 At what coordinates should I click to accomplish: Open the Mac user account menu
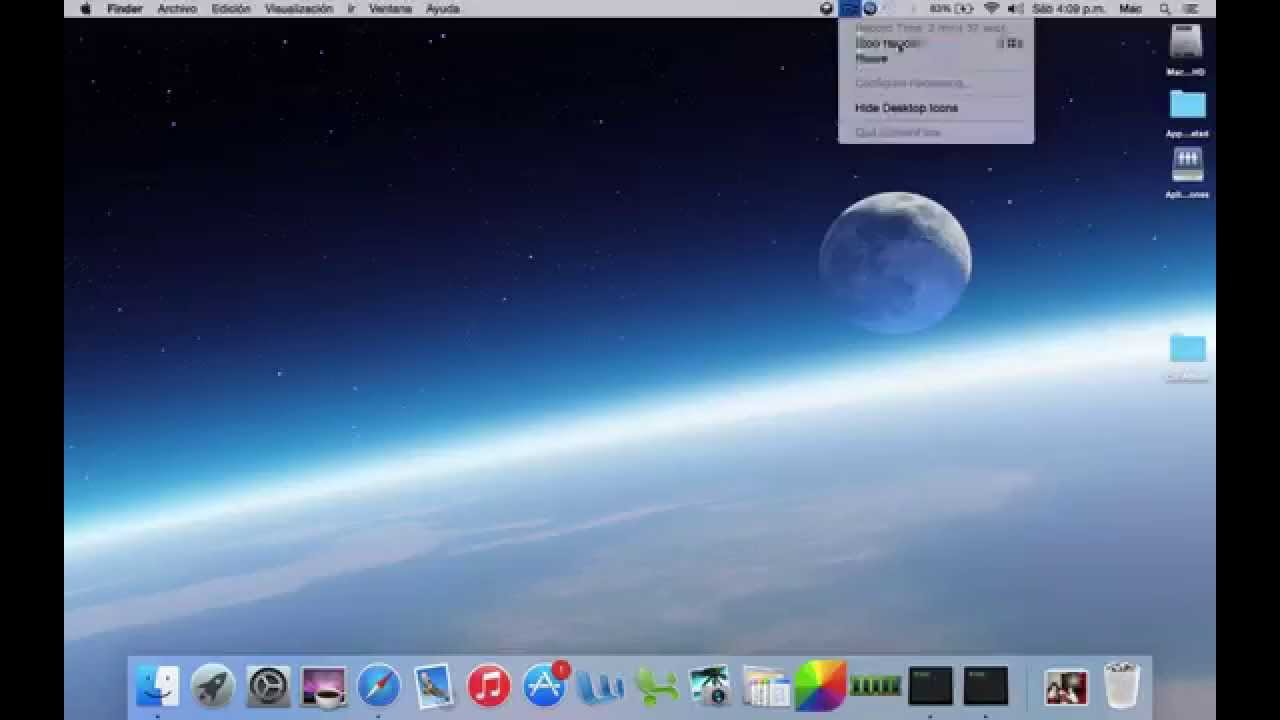(1130, 8)
